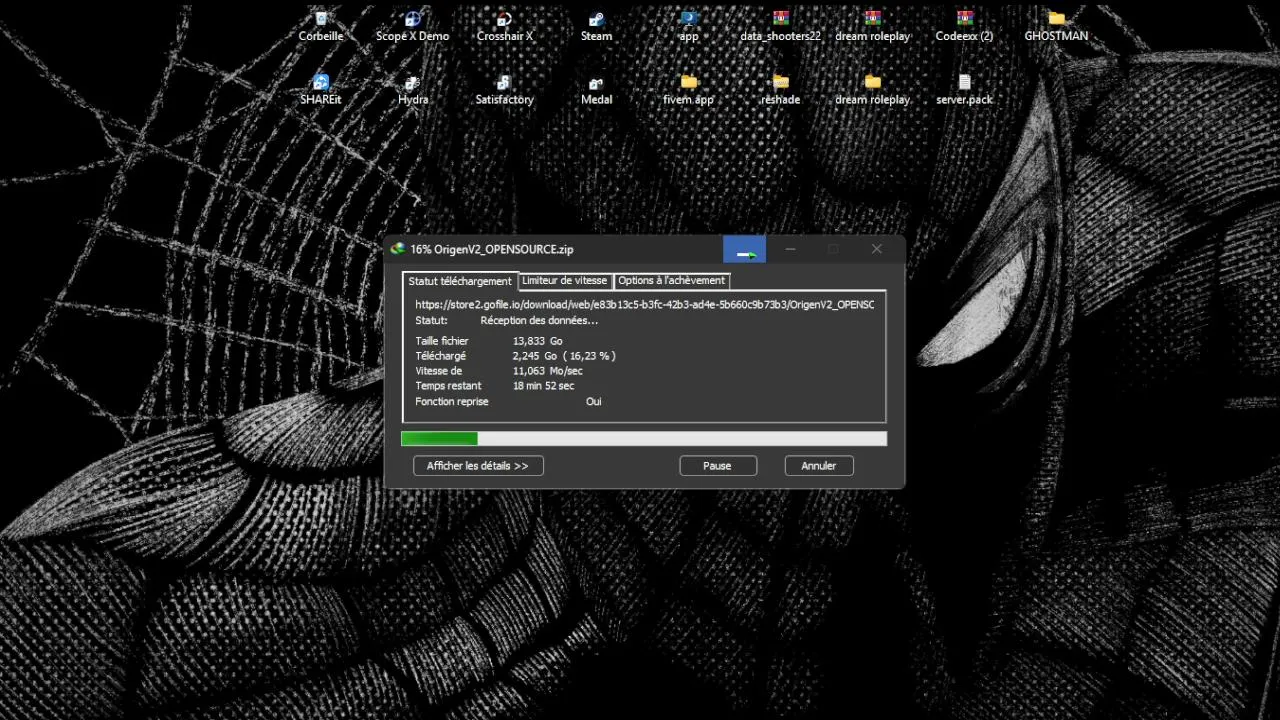The width and height of the screenshot is (1280, 720).
Task: Open Medal desktop shortcut
Action: [596, 90]
